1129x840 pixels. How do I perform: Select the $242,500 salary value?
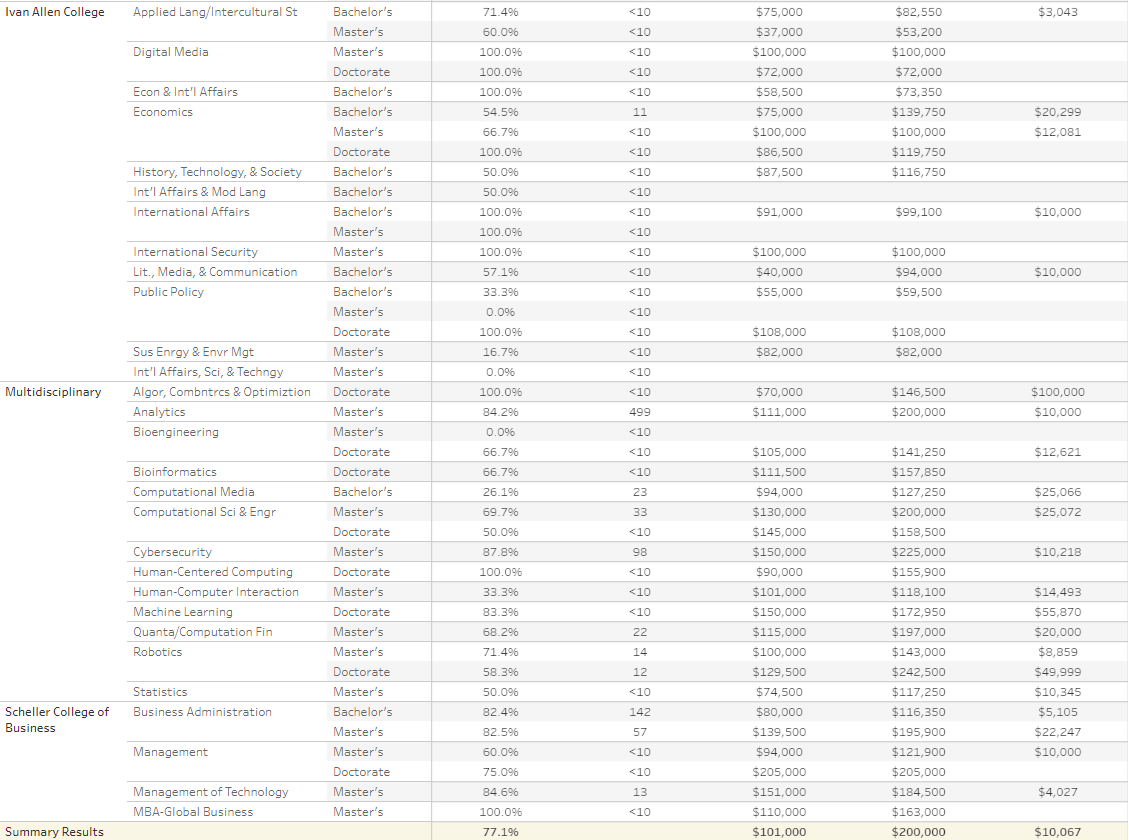[x=918, y=672]
